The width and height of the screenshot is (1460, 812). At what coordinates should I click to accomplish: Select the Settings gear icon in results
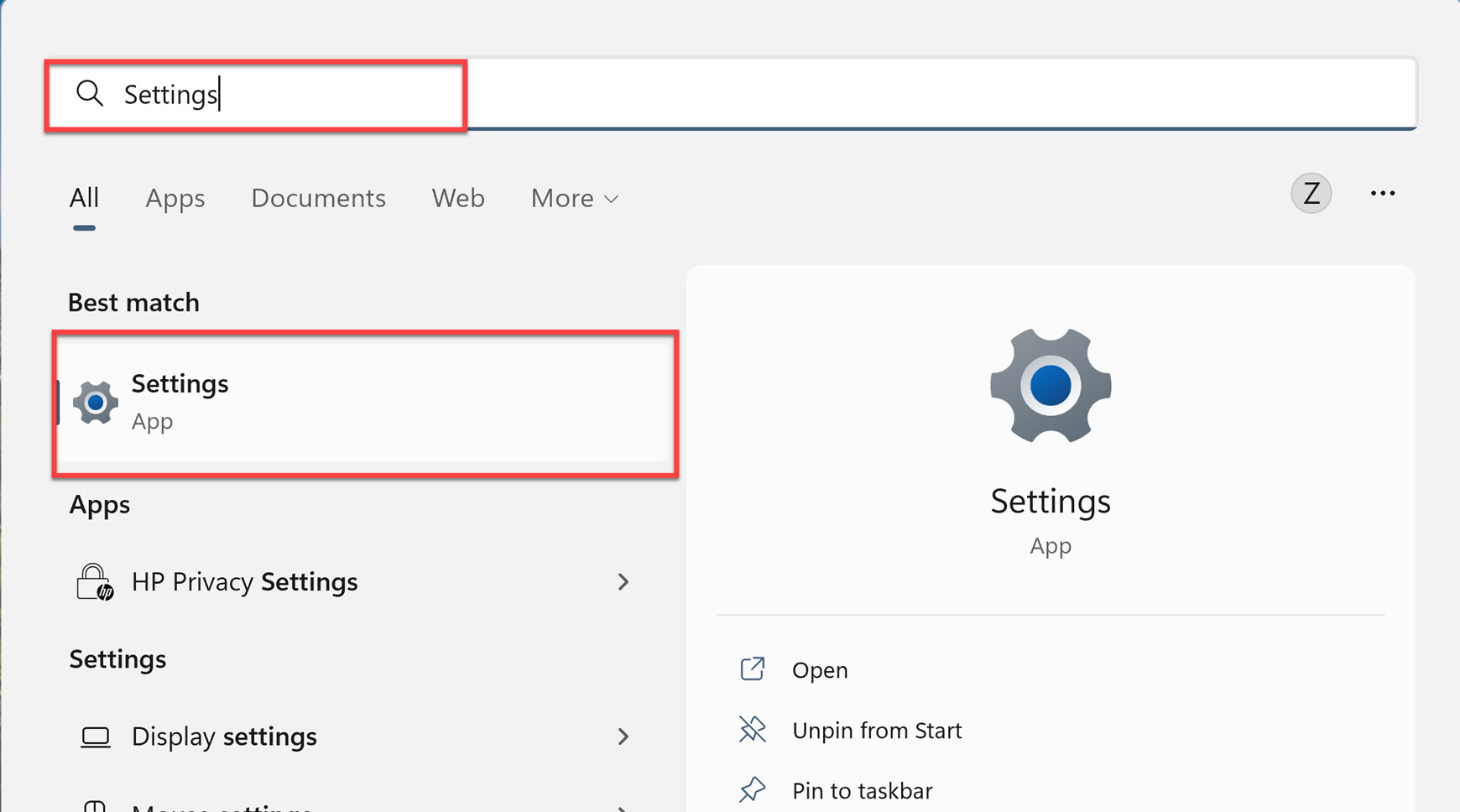(95, 402)
